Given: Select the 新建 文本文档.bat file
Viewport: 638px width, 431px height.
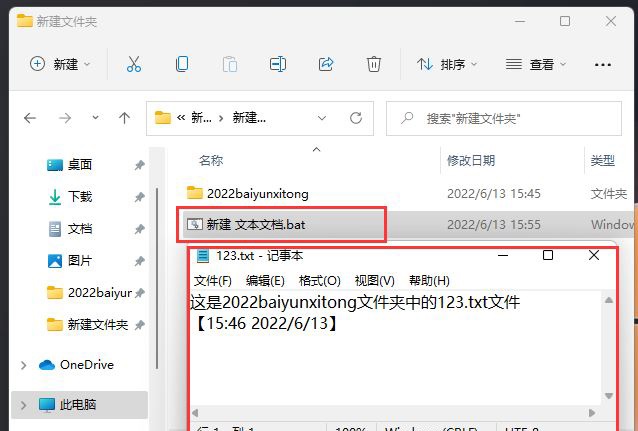Looking at the screenshot, I should point(256,224).
